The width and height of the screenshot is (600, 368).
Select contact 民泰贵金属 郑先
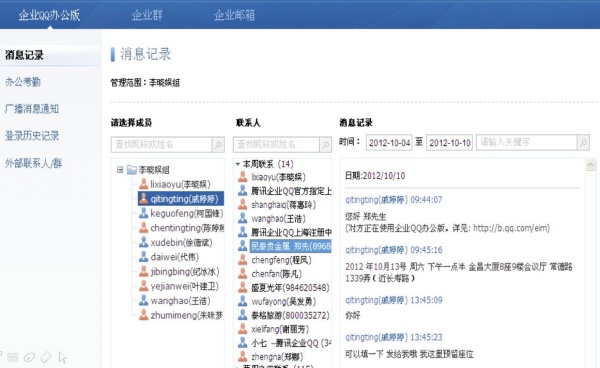coord(291,246)
